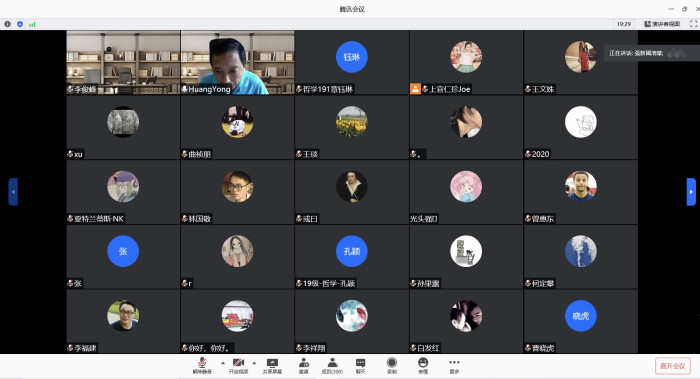The image size is (700, 379).
Task: Click the pink anime avatar of 光头强
Action: point(466,186)
